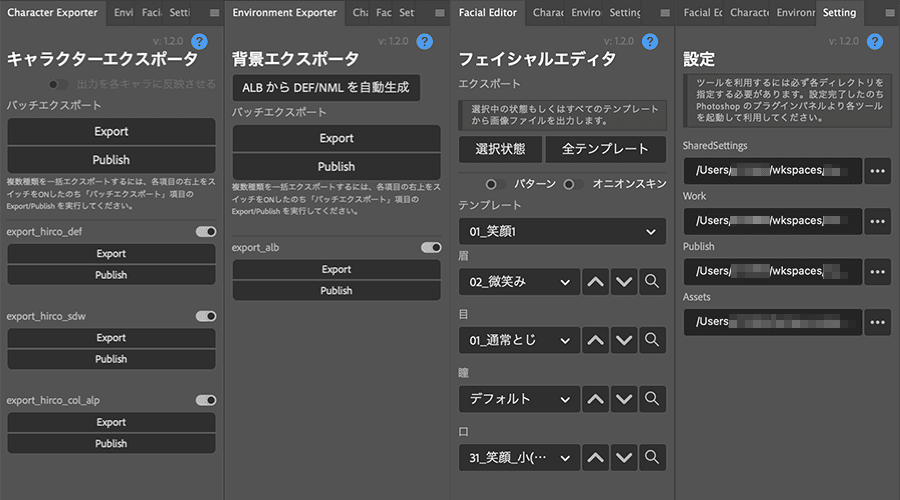Click the Work directory path field
Viewport: 900px width, 500px height.
(x=772, y=220)
